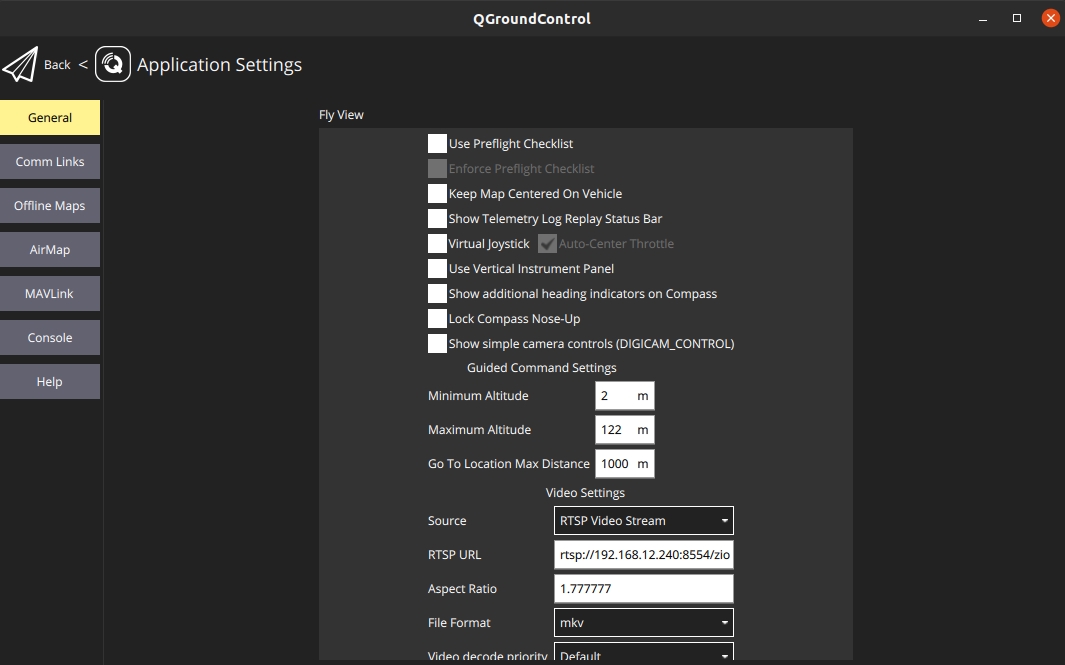Click the QGroundControl Q logo icon
This screenshot has height=665, width=1065.
(113, 65)
